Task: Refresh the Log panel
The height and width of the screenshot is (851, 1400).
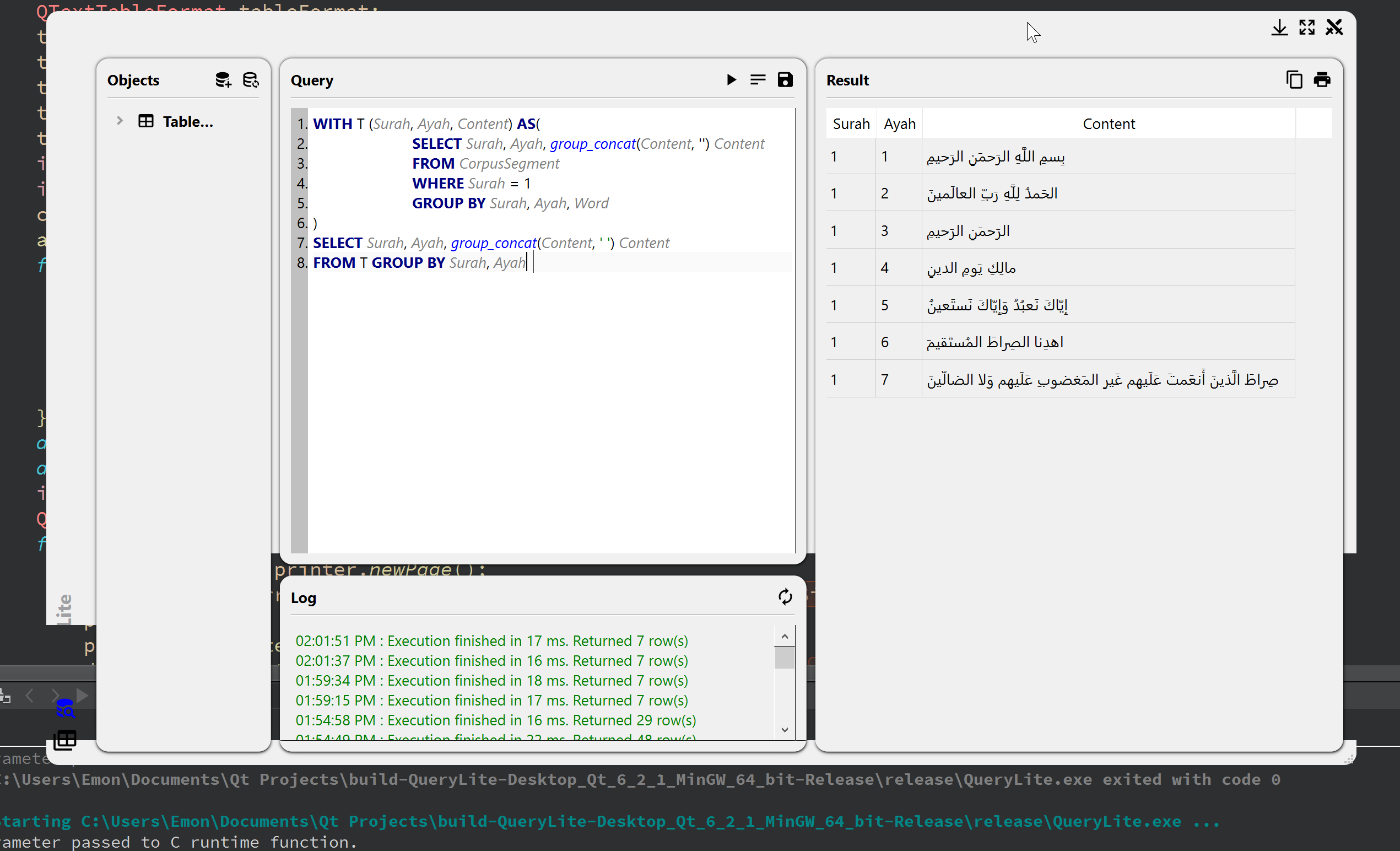Action: 785,597
